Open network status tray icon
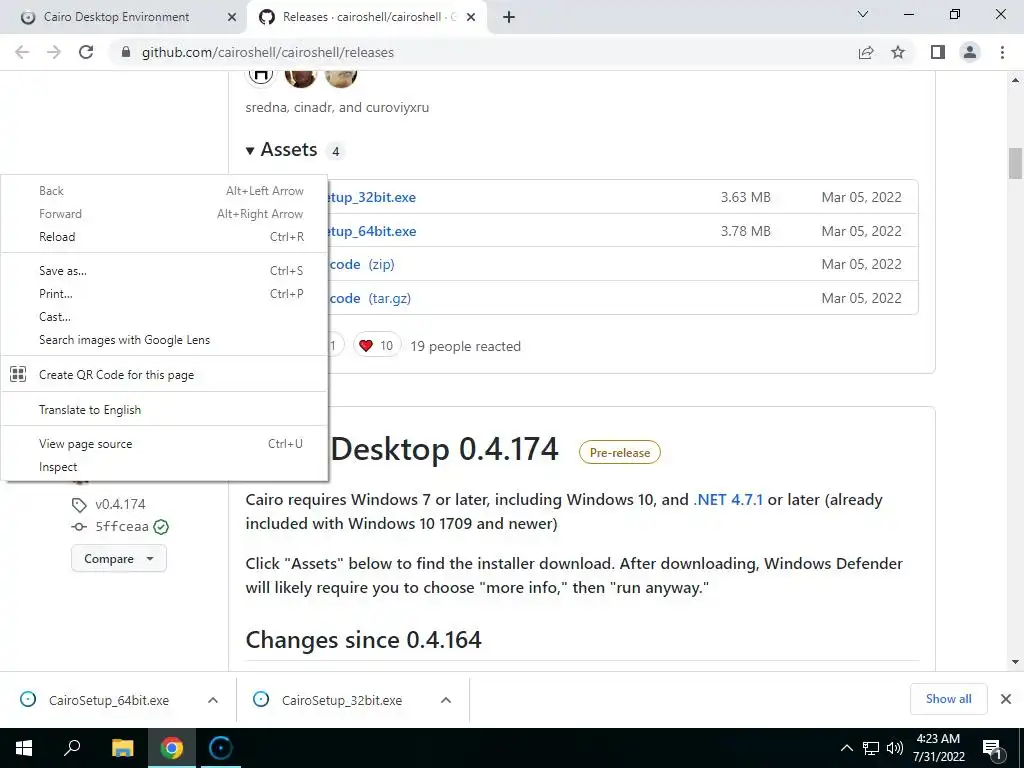The width and height of the screenshot is (1024, 768). click(871, 748)
